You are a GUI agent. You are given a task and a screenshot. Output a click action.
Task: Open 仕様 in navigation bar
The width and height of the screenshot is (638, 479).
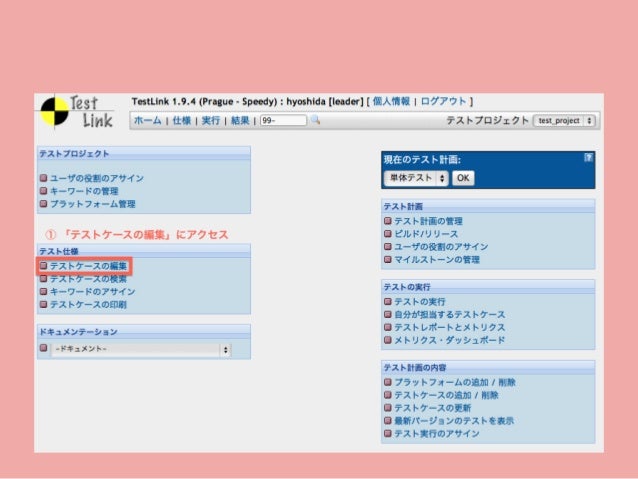[181, 120]
